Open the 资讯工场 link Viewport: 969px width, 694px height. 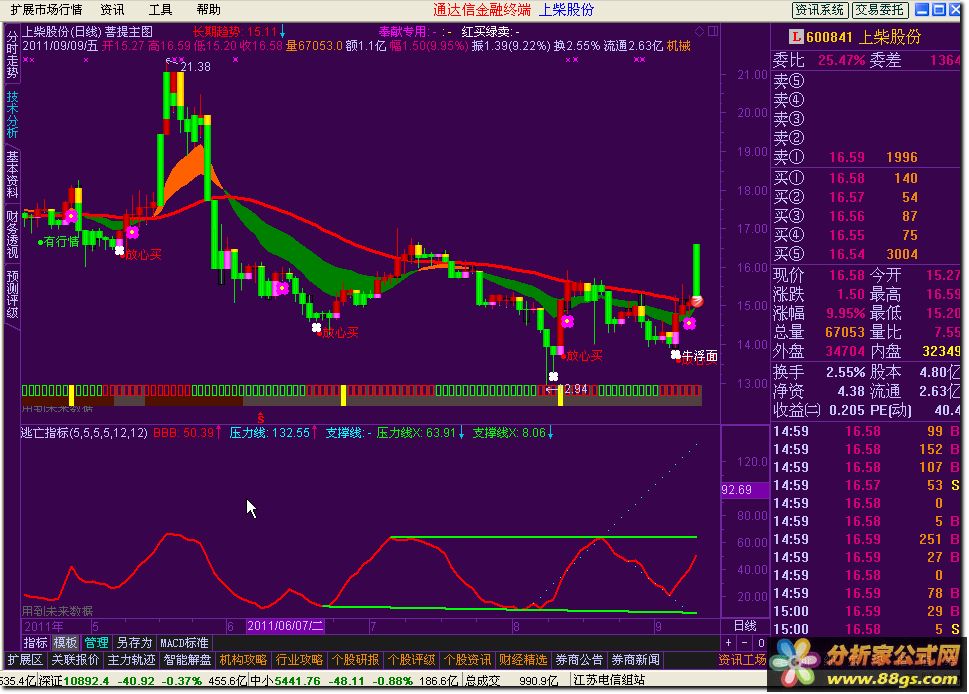pyautogui.click(x=742, y=660)
